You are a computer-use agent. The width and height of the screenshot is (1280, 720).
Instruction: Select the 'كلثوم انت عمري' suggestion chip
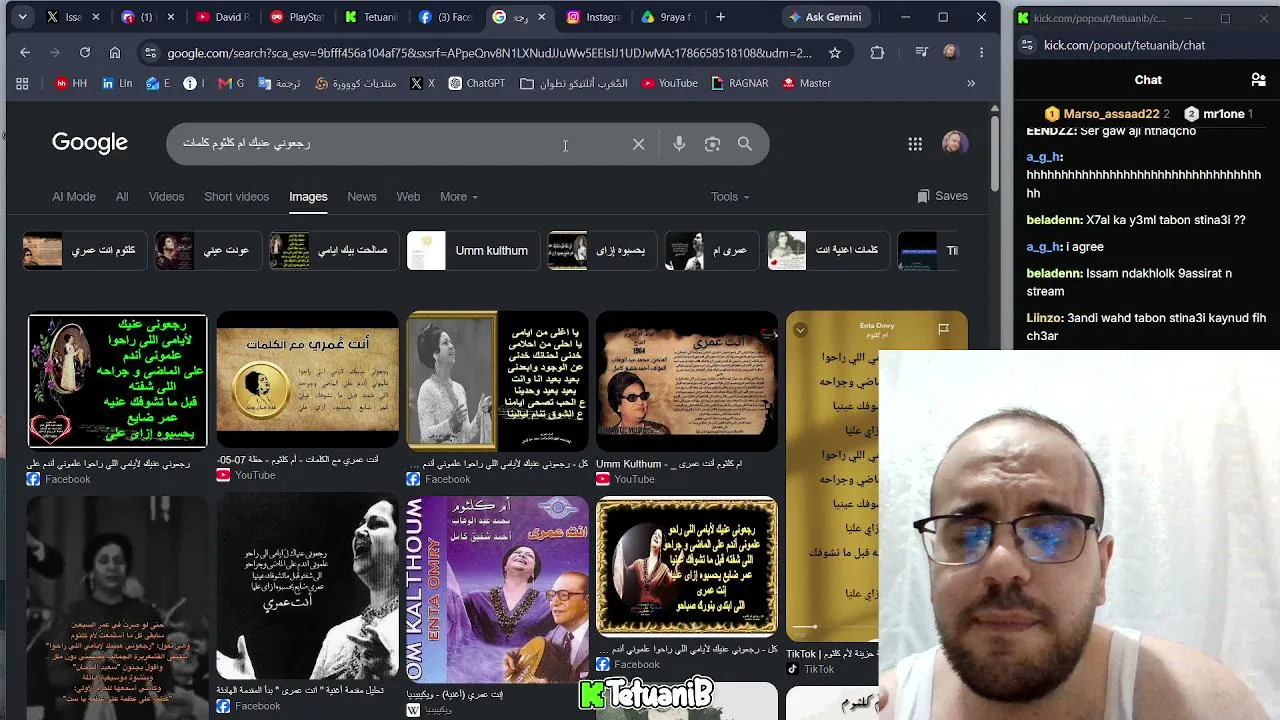pyautogui.click(x=85, y=251)
